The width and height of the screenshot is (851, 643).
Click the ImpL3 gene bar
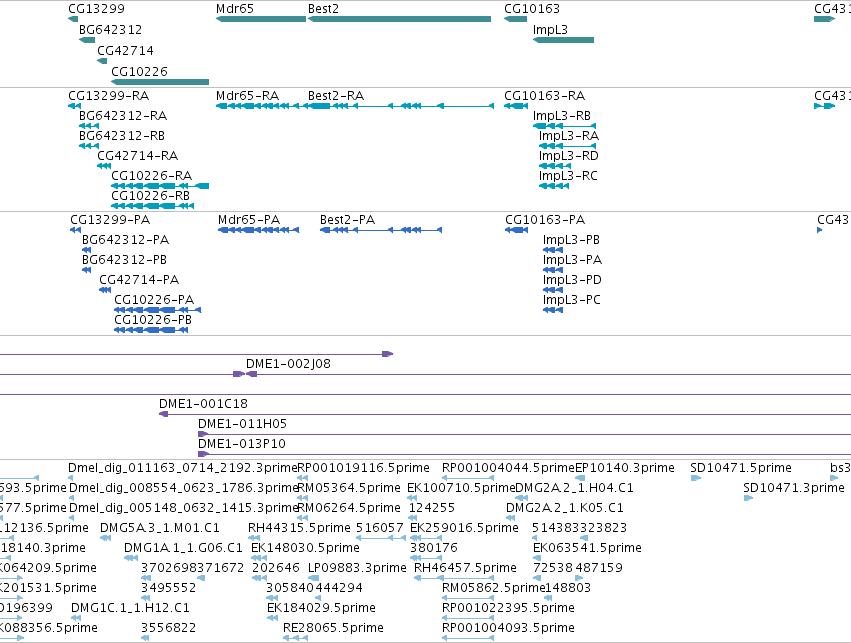click(563, 40)
